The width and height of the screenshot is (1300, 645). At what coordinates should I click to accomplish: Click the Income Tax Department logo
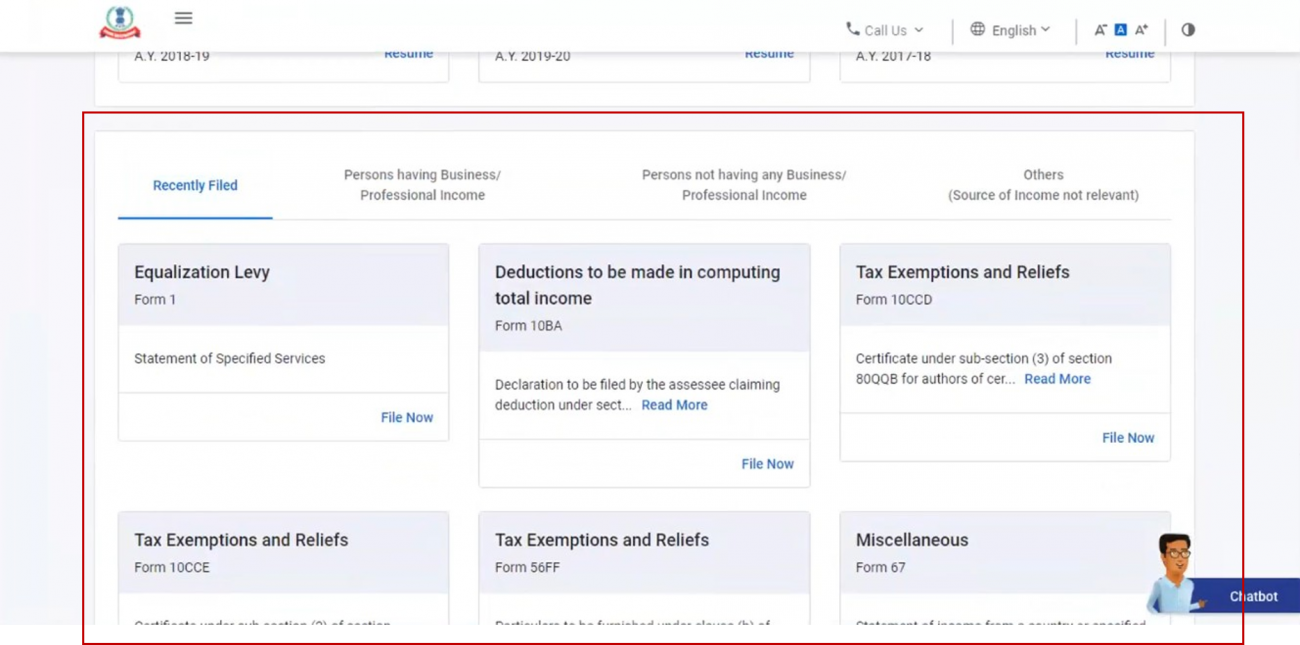119,22
